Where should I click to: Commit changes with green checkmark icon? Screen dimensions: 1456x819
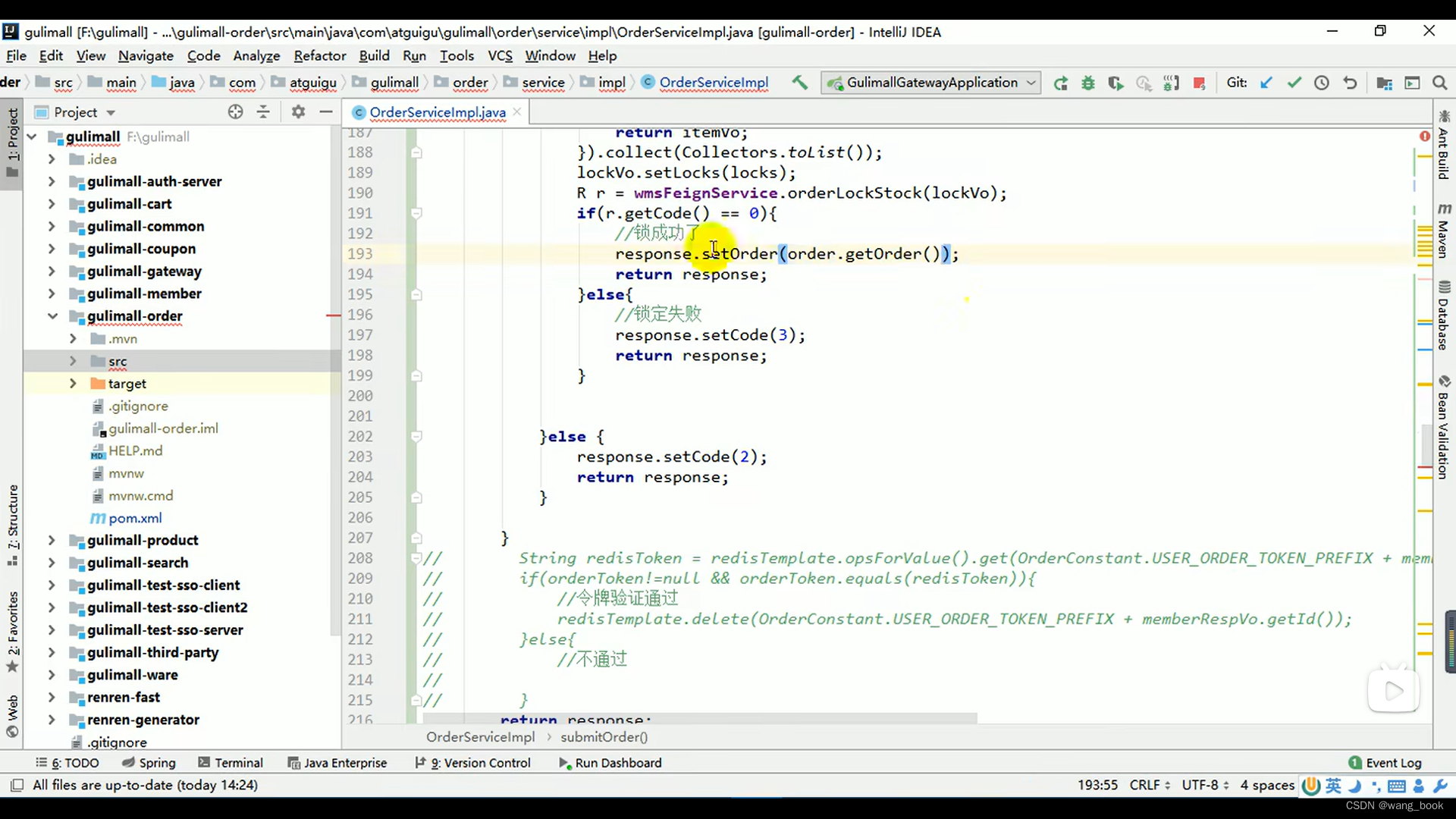(1294, 83)
